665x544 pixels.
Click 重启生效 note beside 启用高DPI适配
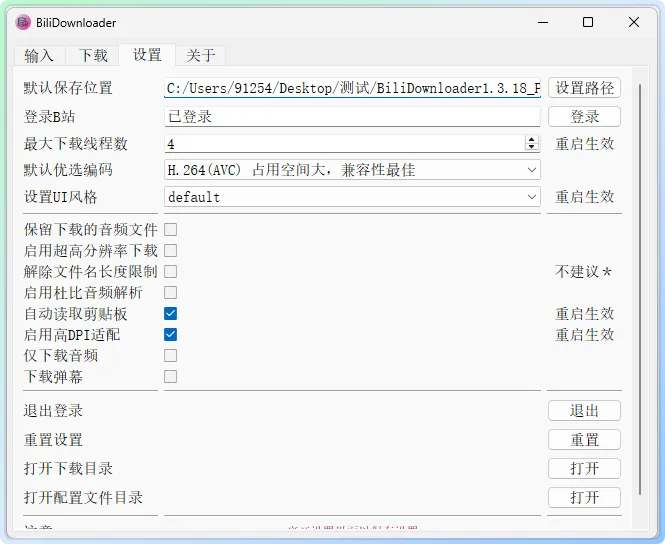(x=584, y=335)
